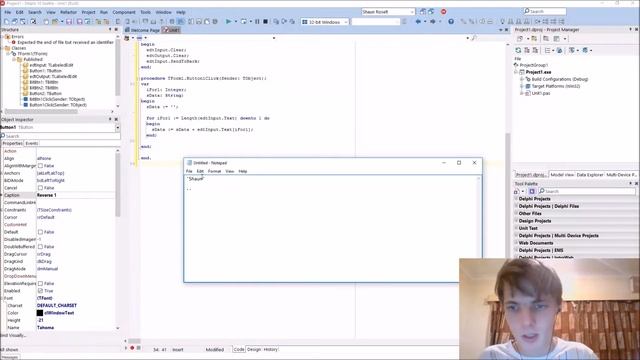This screenshot has height=360, width=640.
Task: Click the magnifier icon in editor navigation bar
Action: (x=474, y=38)
